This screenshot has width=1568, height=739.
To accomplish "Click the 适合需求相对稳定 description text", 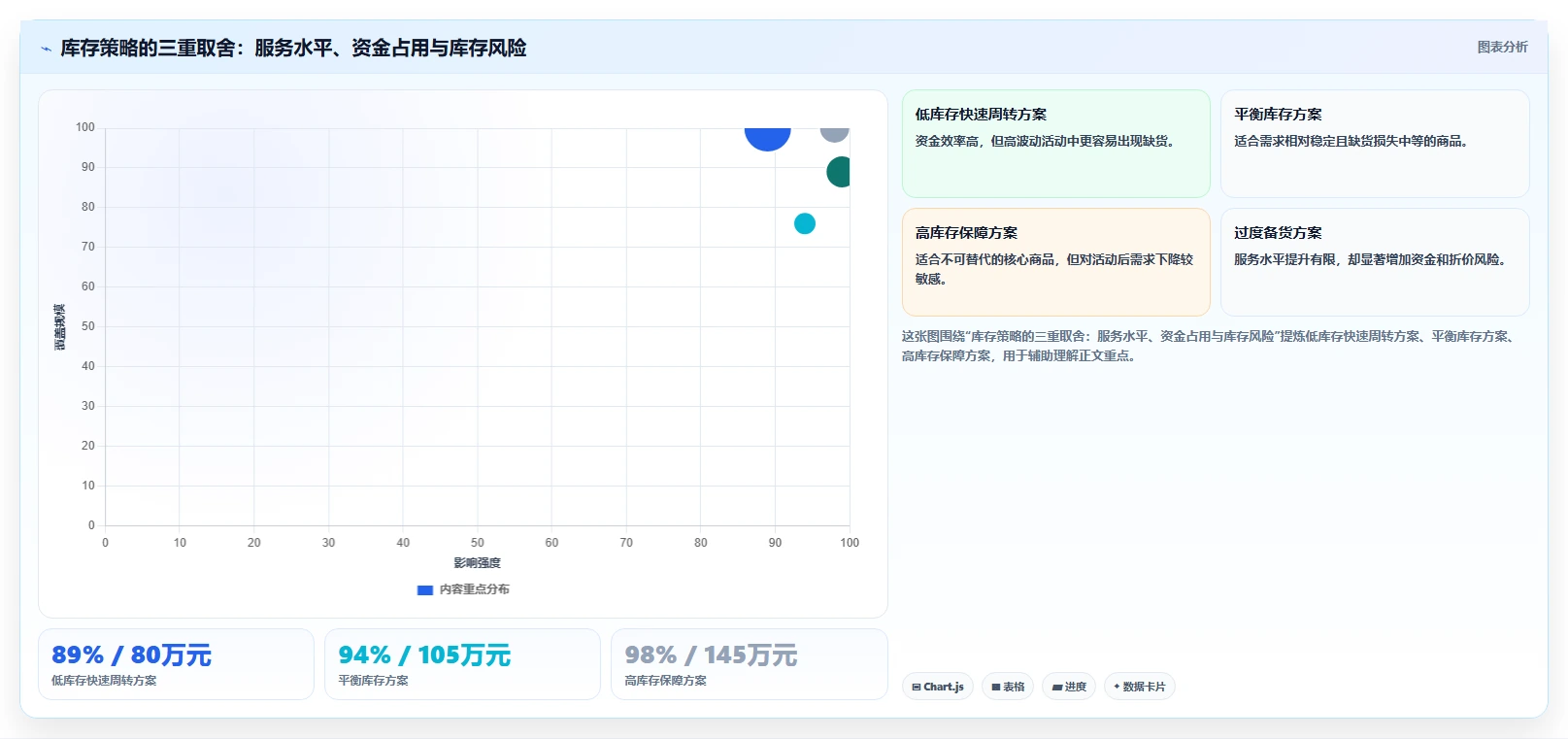I will point(1353,141).
